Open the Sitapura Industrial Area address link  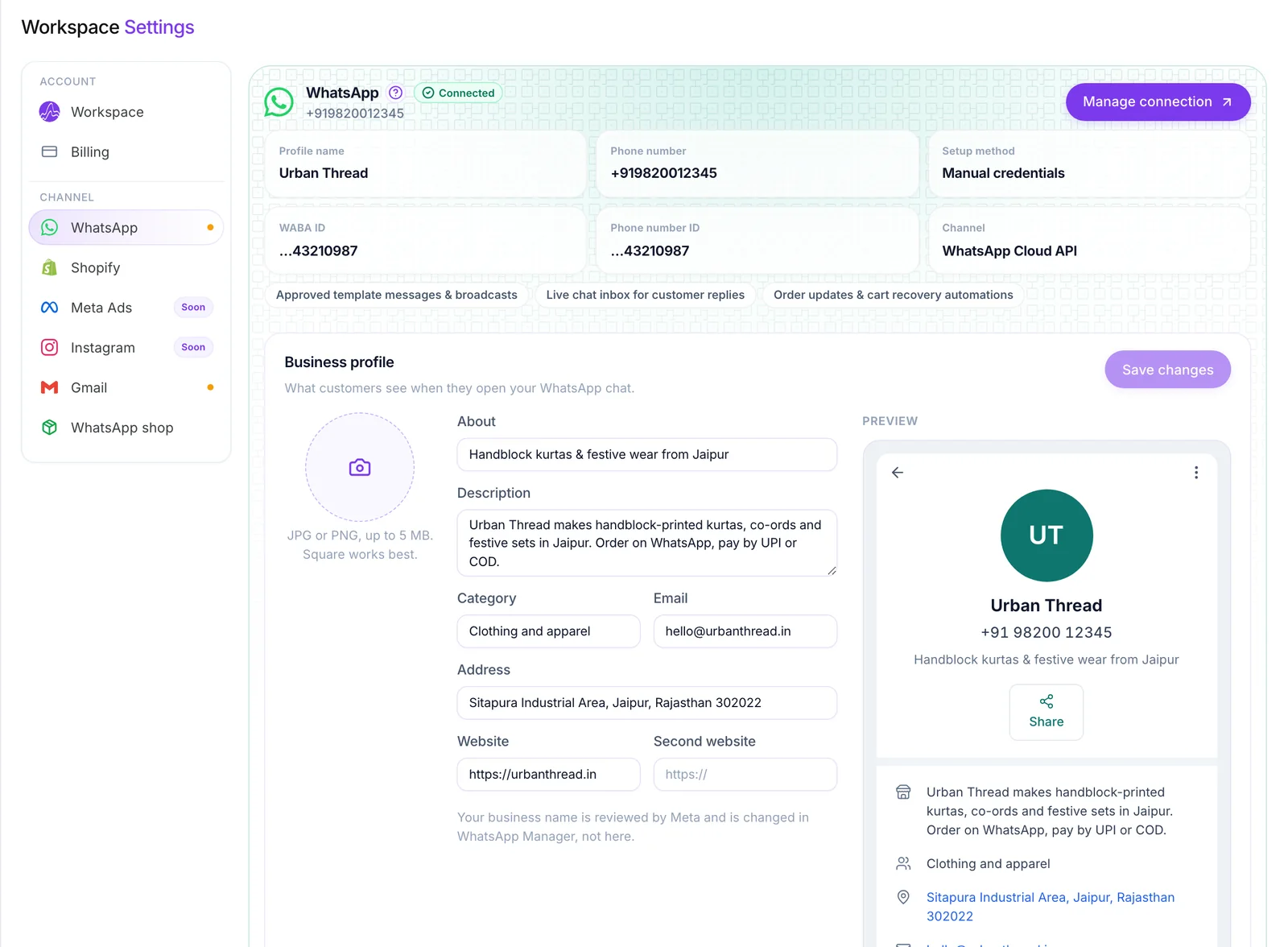click(1050, 907)
